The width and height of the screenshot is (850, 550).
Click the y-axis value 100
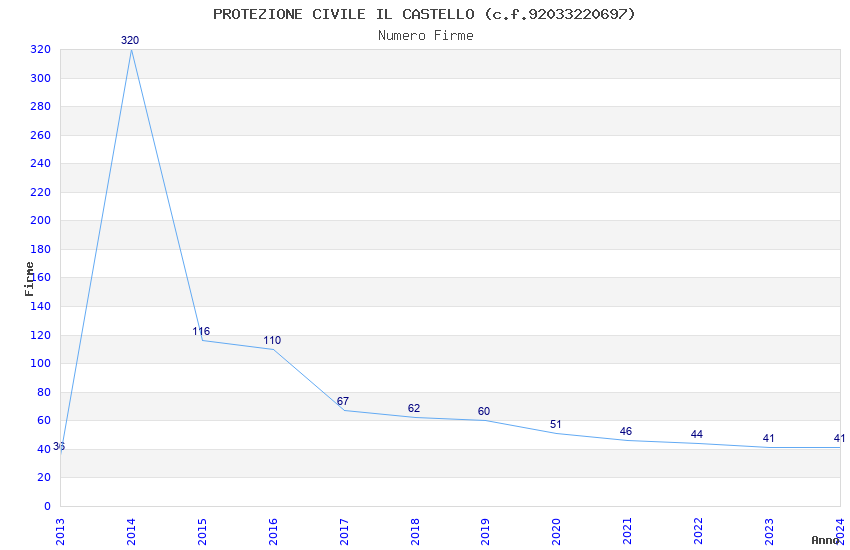41,364
